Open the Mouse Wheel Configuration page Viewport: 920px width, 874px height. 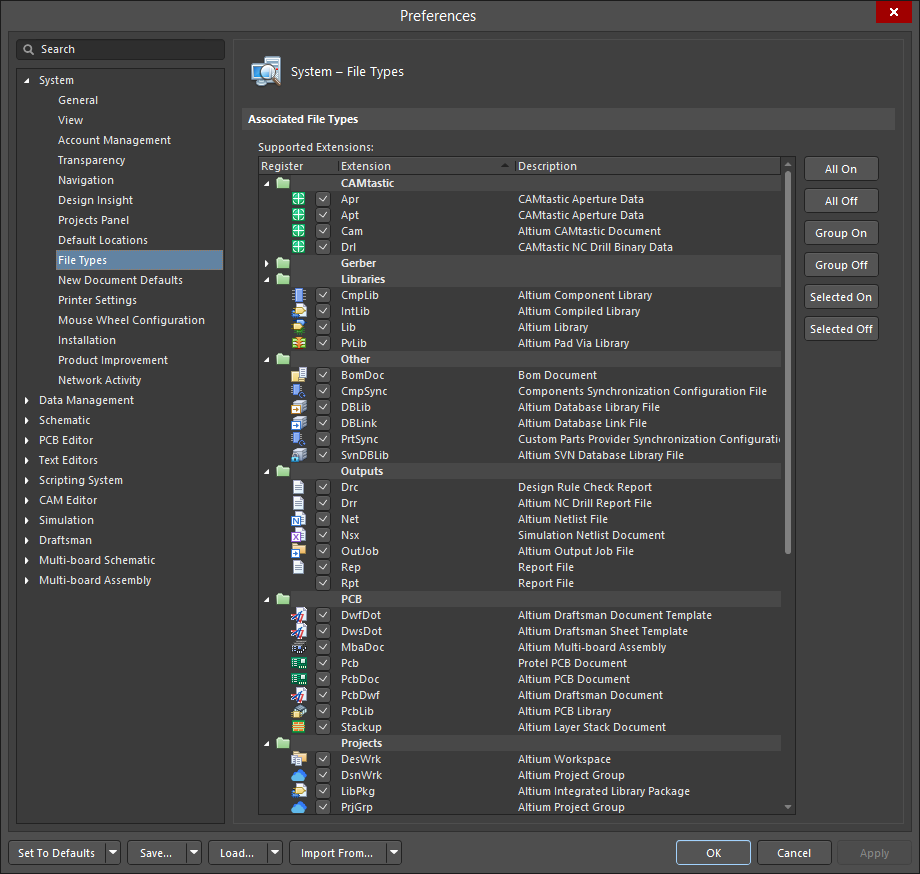tap(131, 320)
